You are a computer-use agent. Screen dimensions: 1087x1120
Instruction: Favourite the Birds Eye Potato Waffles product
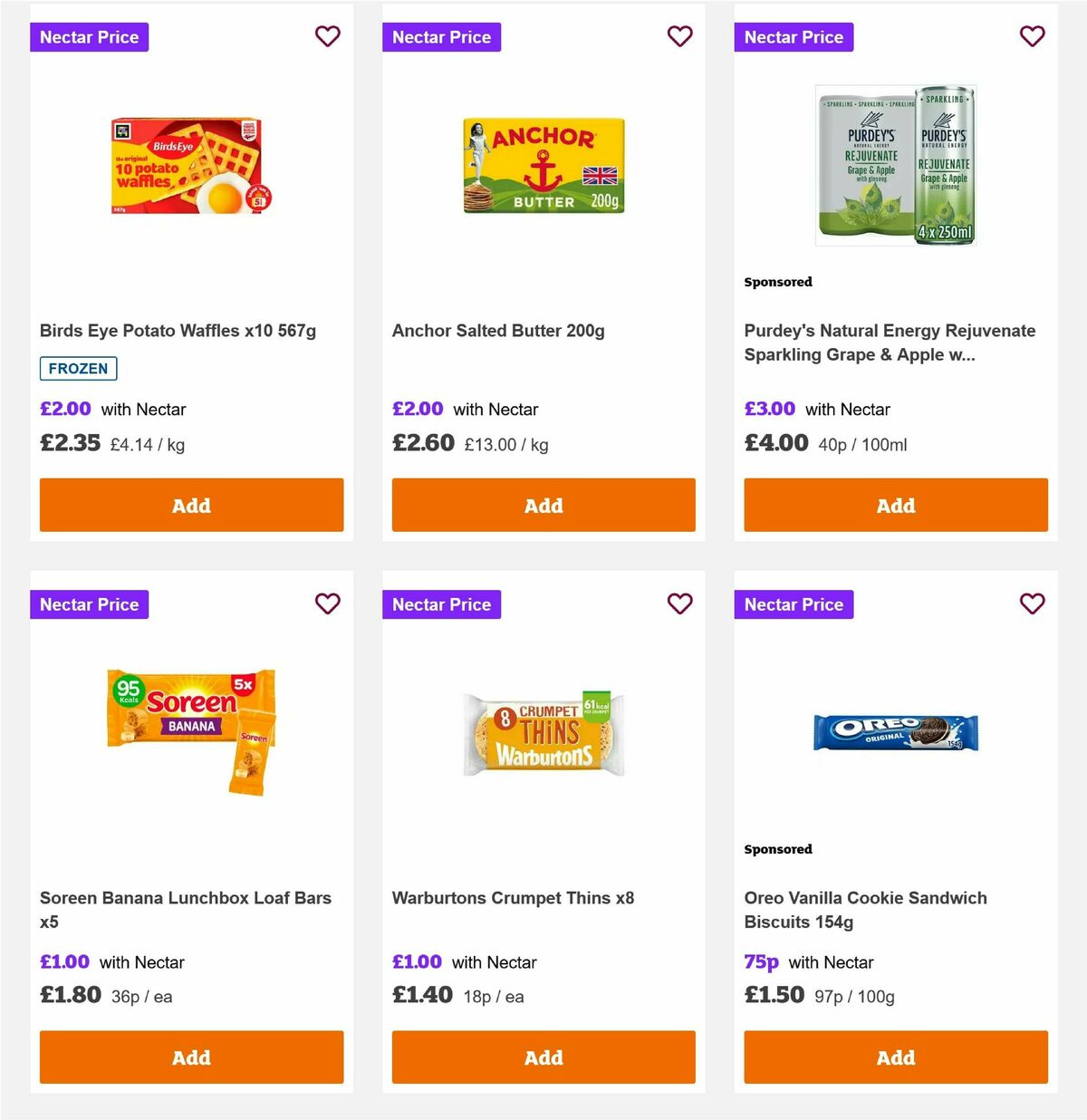(x=327, y=36)
